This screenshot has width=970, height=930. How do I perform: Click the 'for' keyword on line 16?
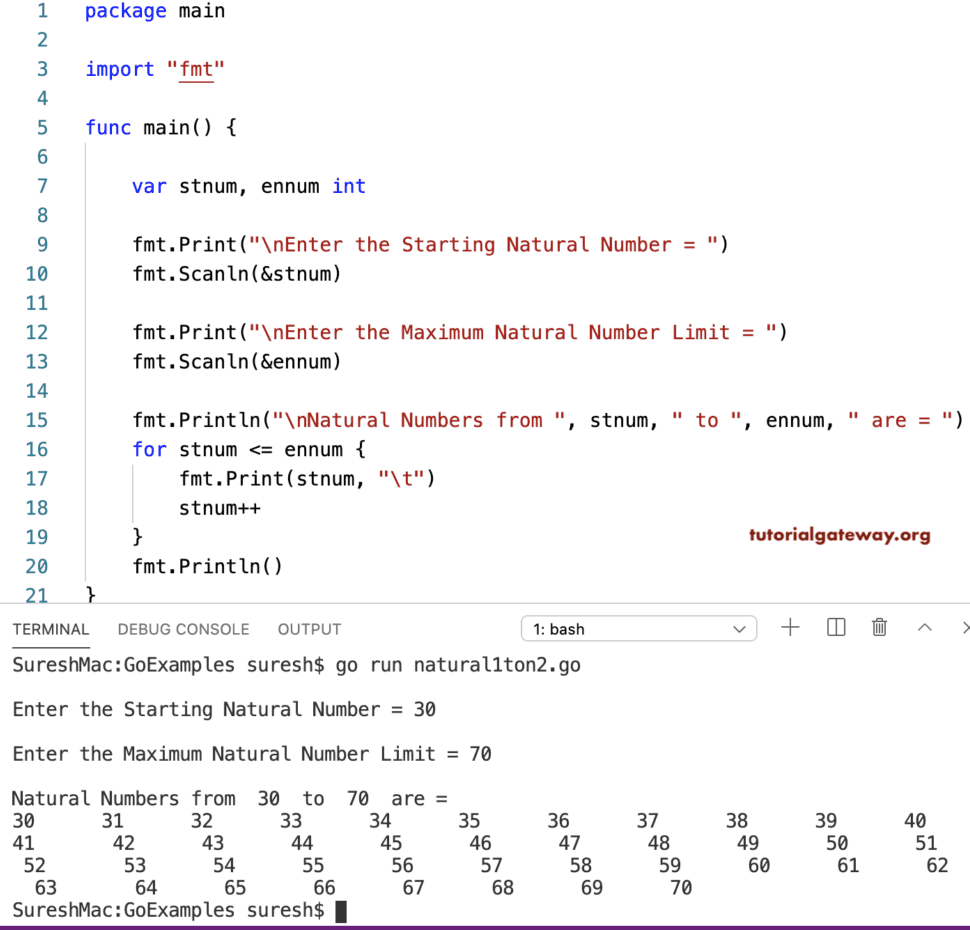click(149, 449)
